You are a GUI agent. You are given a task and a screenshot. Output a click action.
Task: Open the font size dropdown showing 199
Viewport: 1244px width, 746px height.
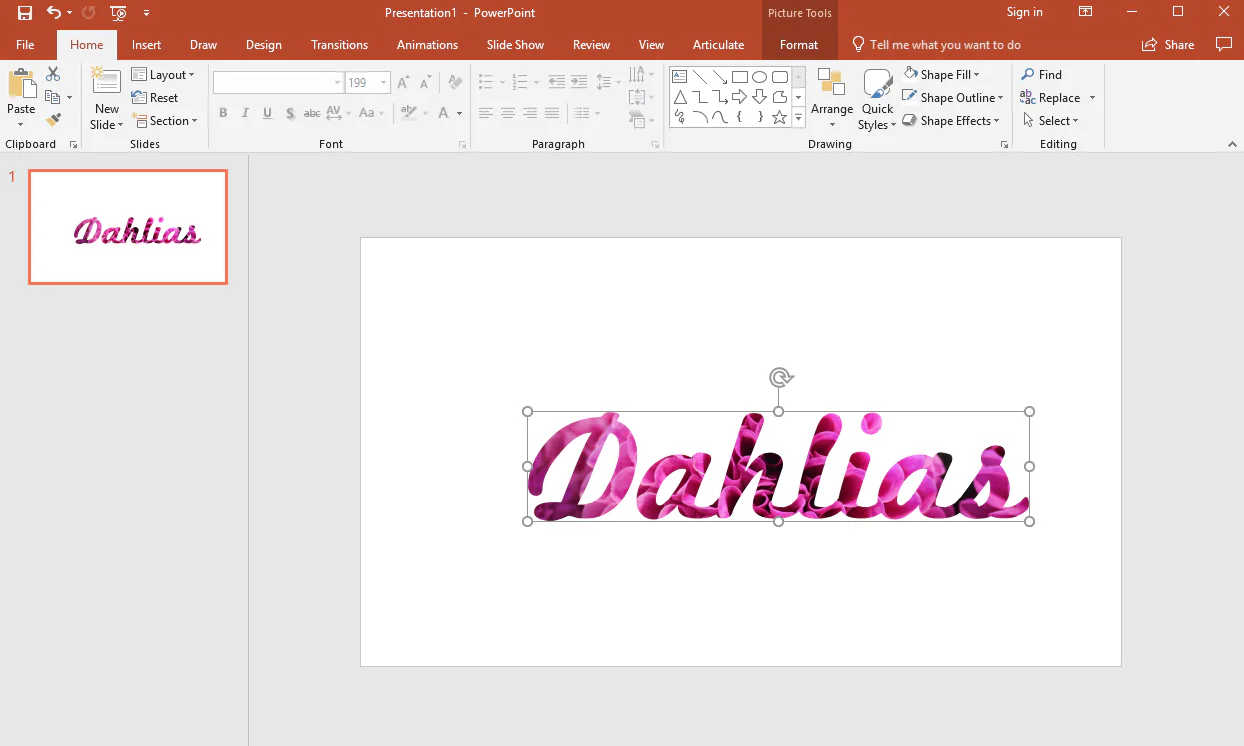click(383, 83)
